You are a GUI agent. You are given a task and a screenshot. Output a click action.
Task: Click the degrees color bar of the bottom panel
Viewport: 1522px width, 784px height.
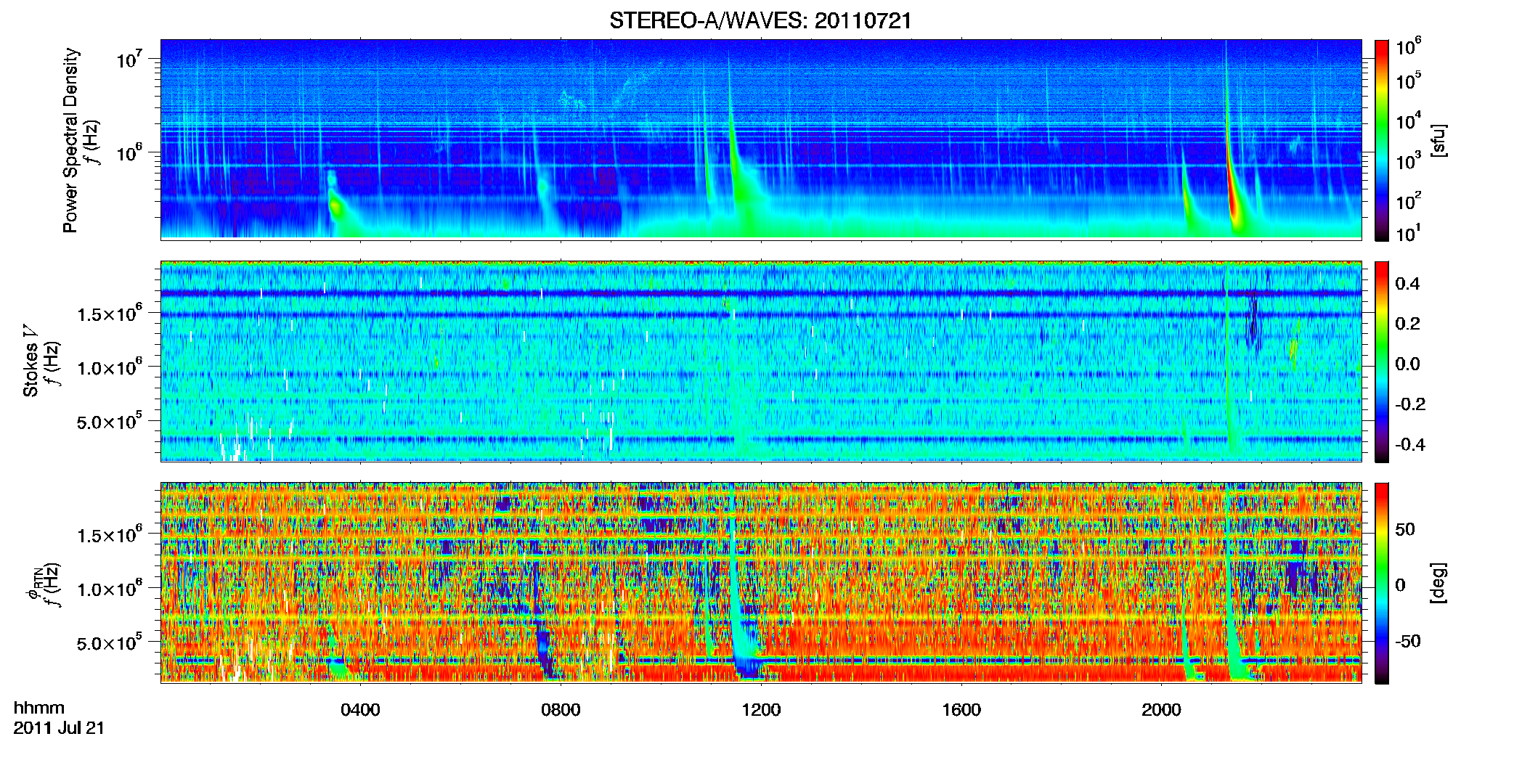pyautogui.click(x=1382, y=583)
